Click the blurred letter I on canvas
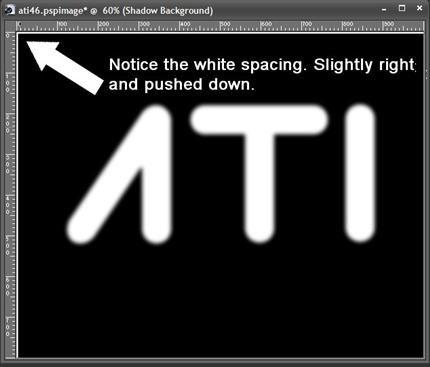Screen dimensions: 430x367 coord(360,173)
